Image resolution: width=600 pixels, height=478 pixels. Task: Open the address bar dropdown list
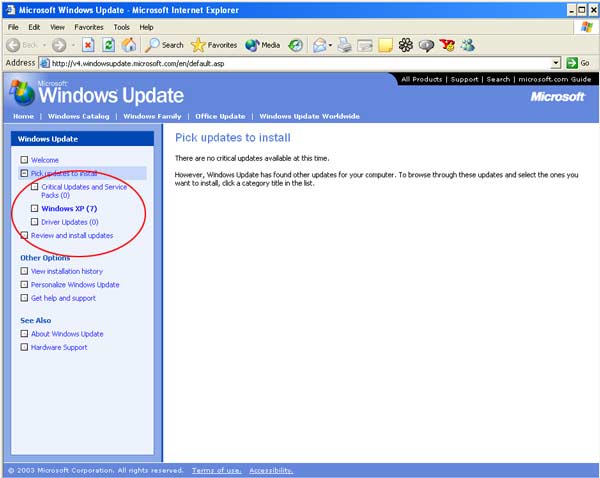(x=556, y=63)
